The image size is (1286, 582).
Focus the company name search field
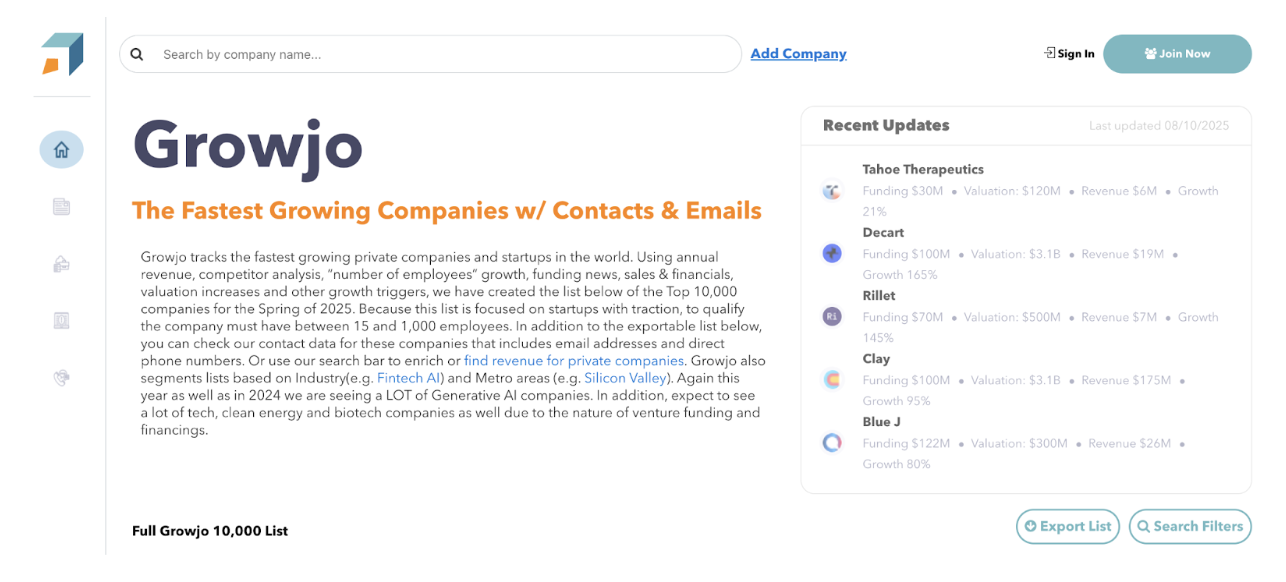[x=440, y=54]
